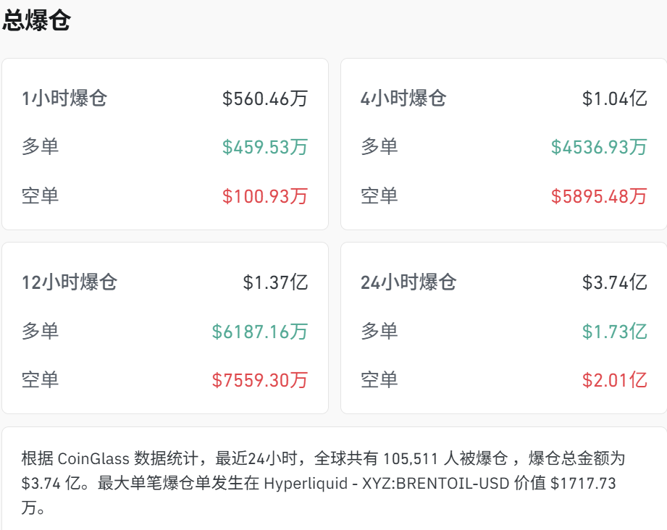The image size is (667, 530).
Task: Click the red short value $2.01亿
Action: [614, 380]
